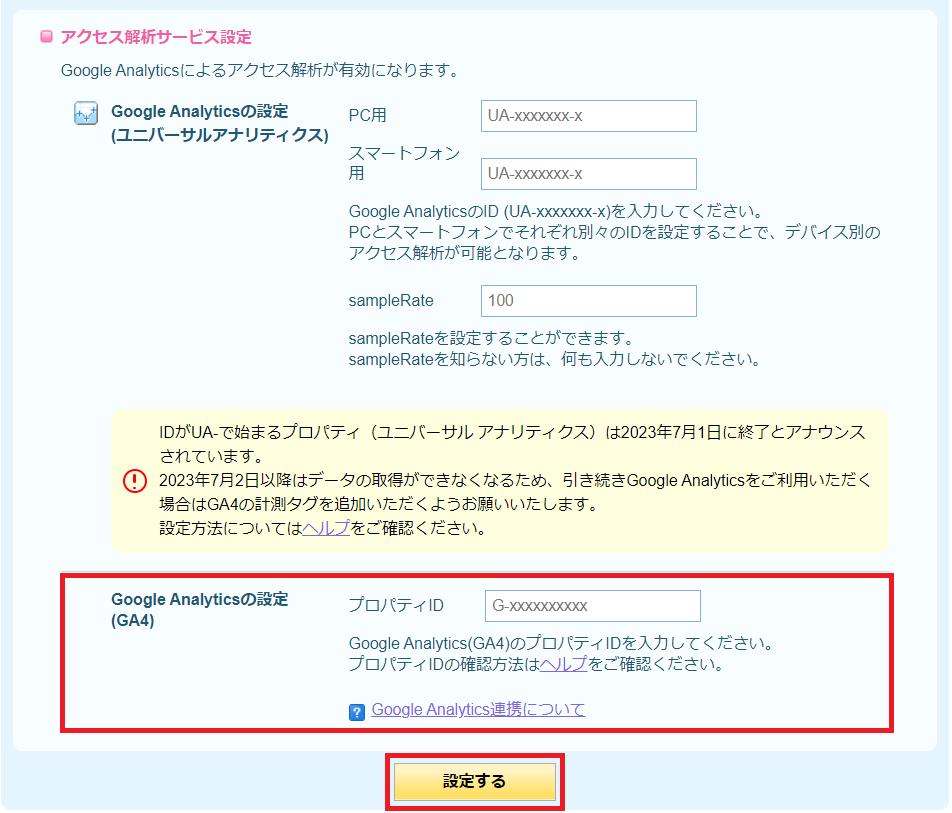Focus the スマートフォン用 UA tracking ID field
The height and width of the screenshot is (813, 952).
click(588, 174)
